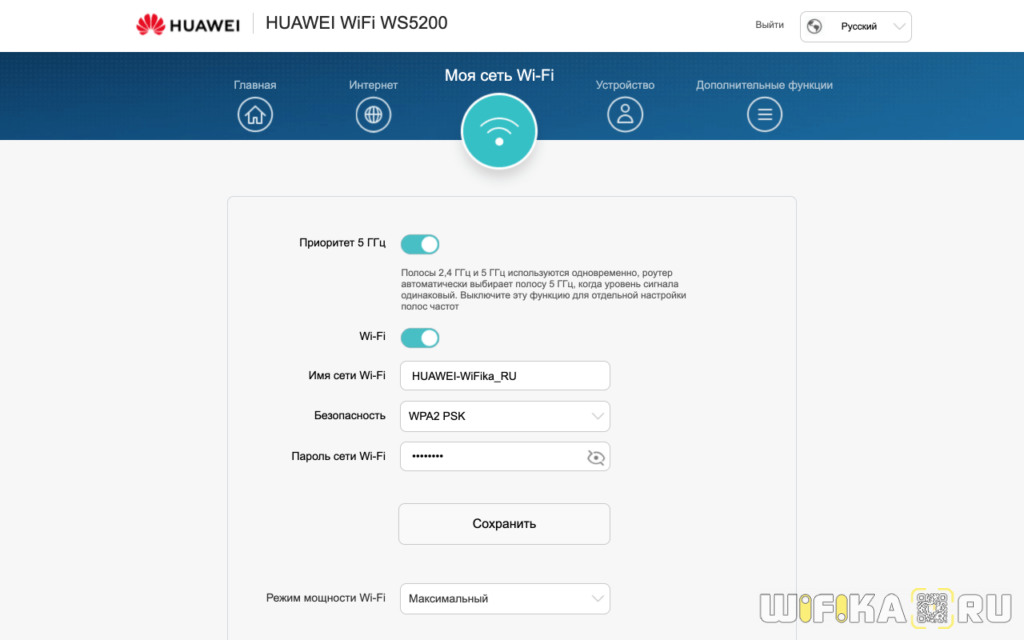Disable the Wi-Fi switch
The image size is (1024, 640).
tap(419, 338)
